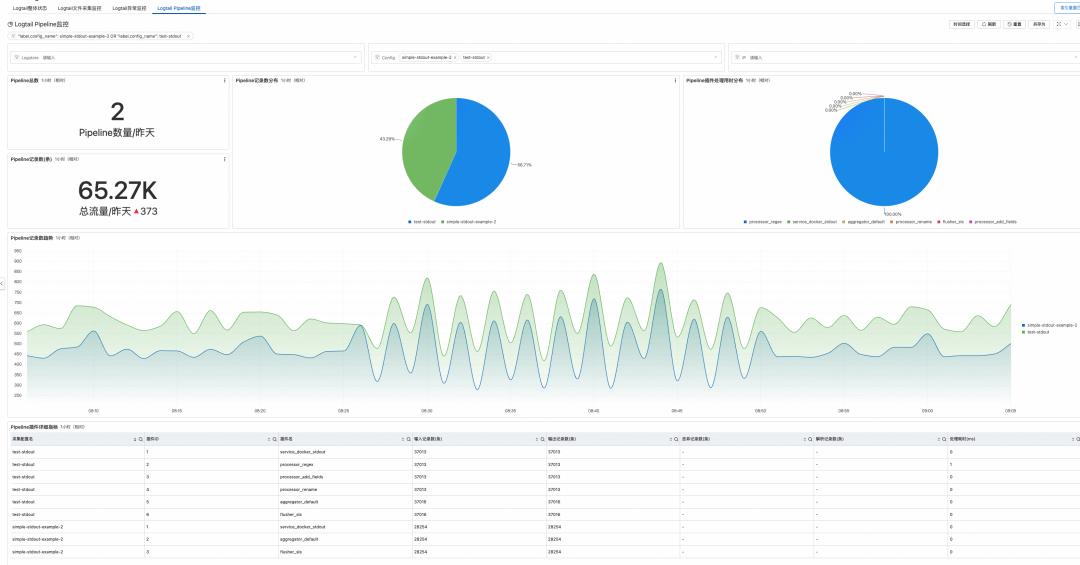Click the Logtail Pipeline监控 dashboard title
Viewport: 1080px width, 565px height.
(x=41, y=24)
